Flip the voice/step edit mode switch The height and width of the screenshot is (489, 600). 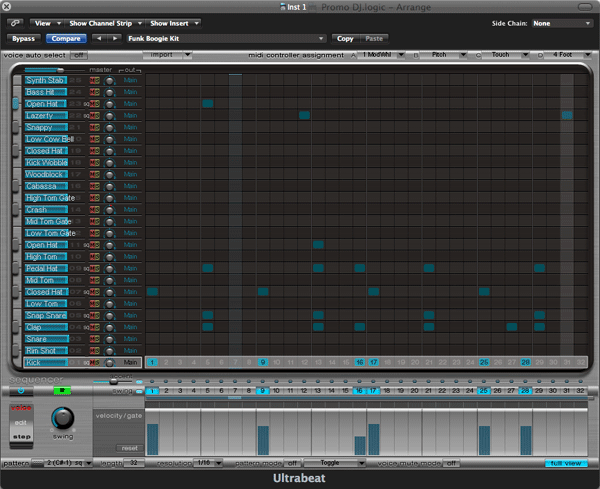(x=21, y=426)
